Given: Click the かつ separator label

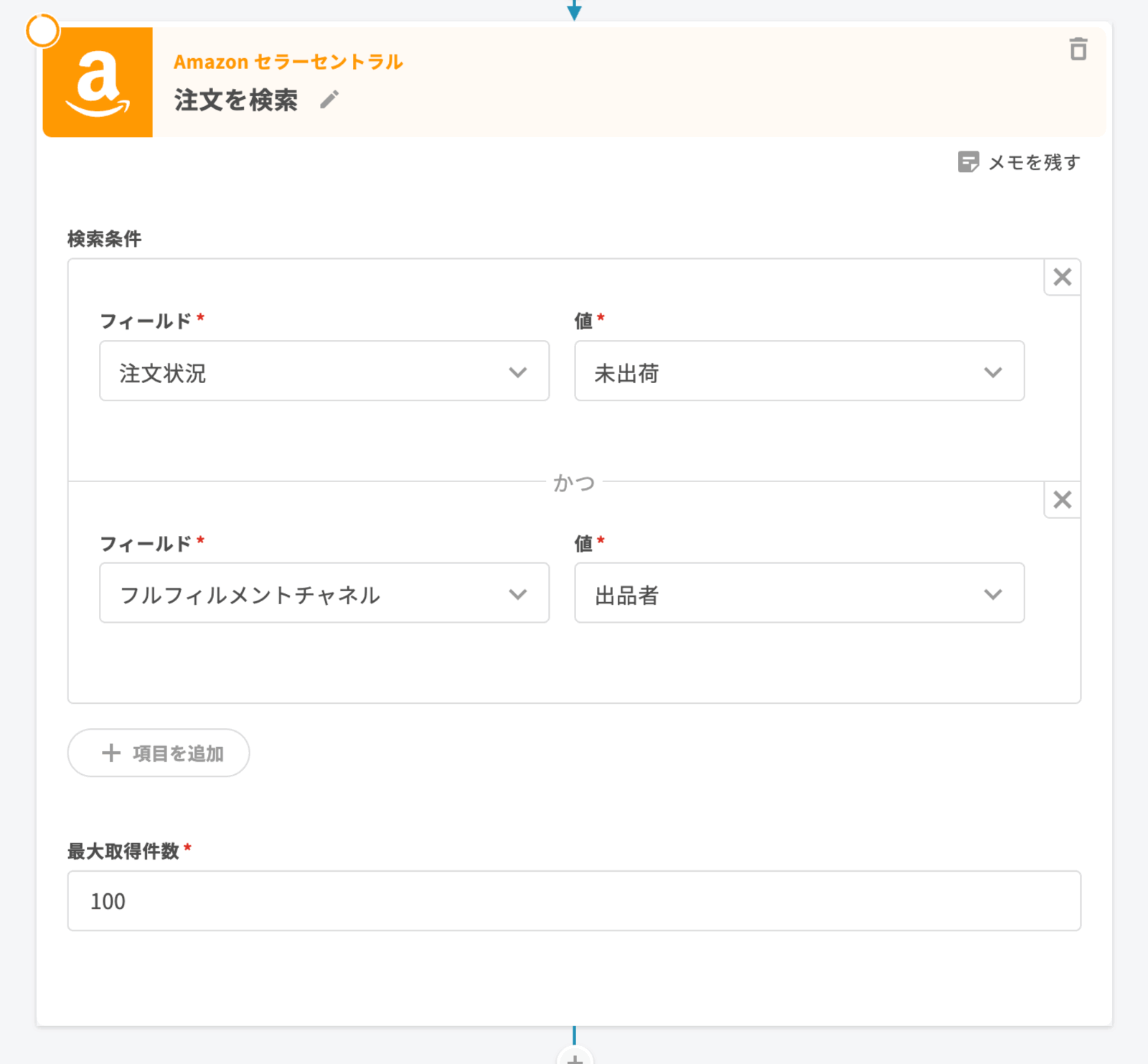Looking at the screenshot, I should coord(574,483).
